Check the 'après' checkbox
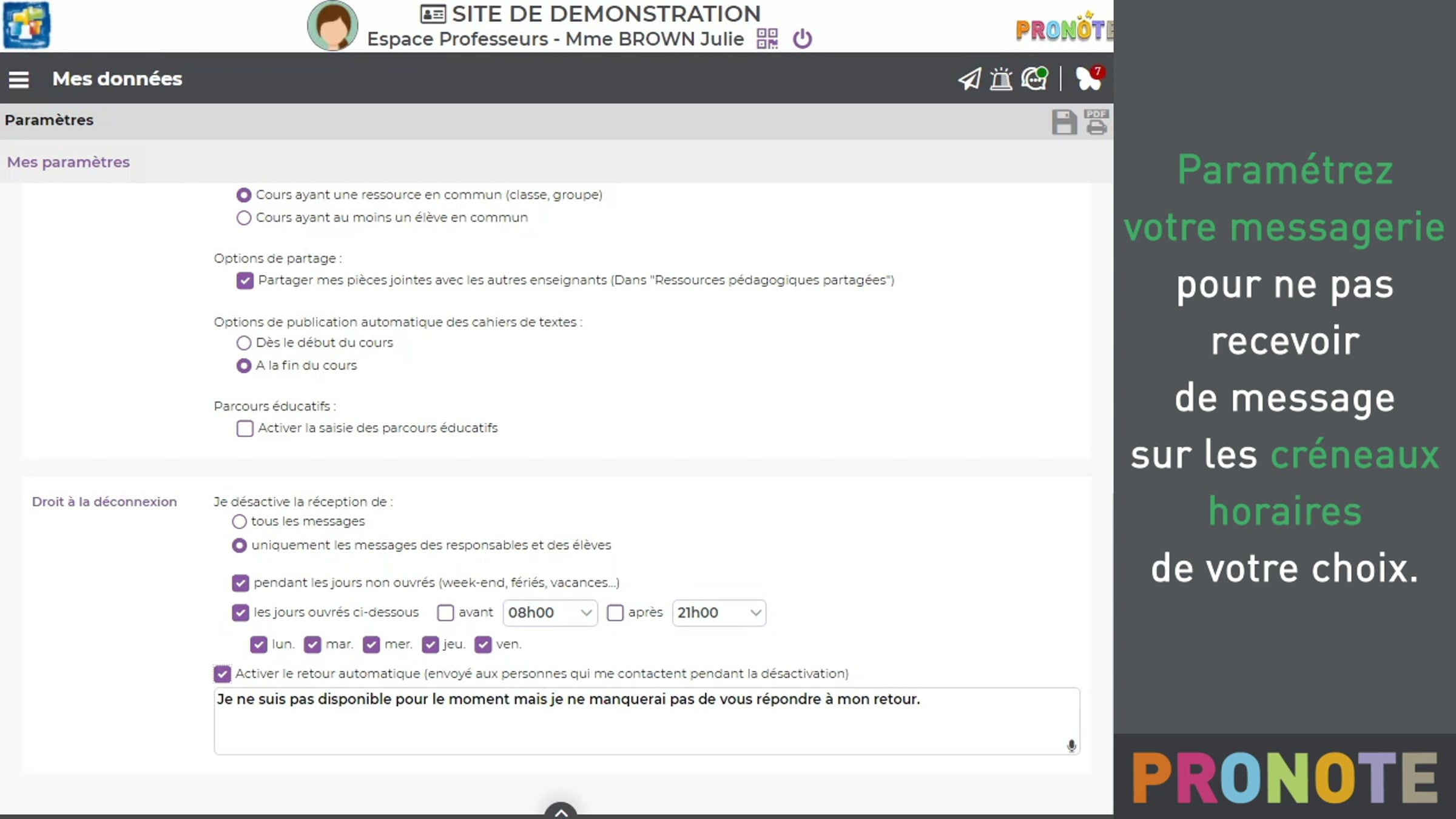Viewport: 1456px width, 819px height. [615, 613]
